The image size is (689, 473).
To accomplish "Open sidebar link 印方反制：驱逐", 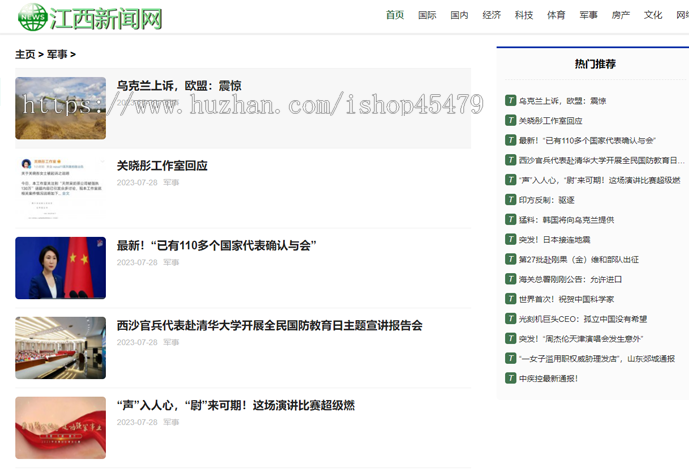I will coord(547,200).
